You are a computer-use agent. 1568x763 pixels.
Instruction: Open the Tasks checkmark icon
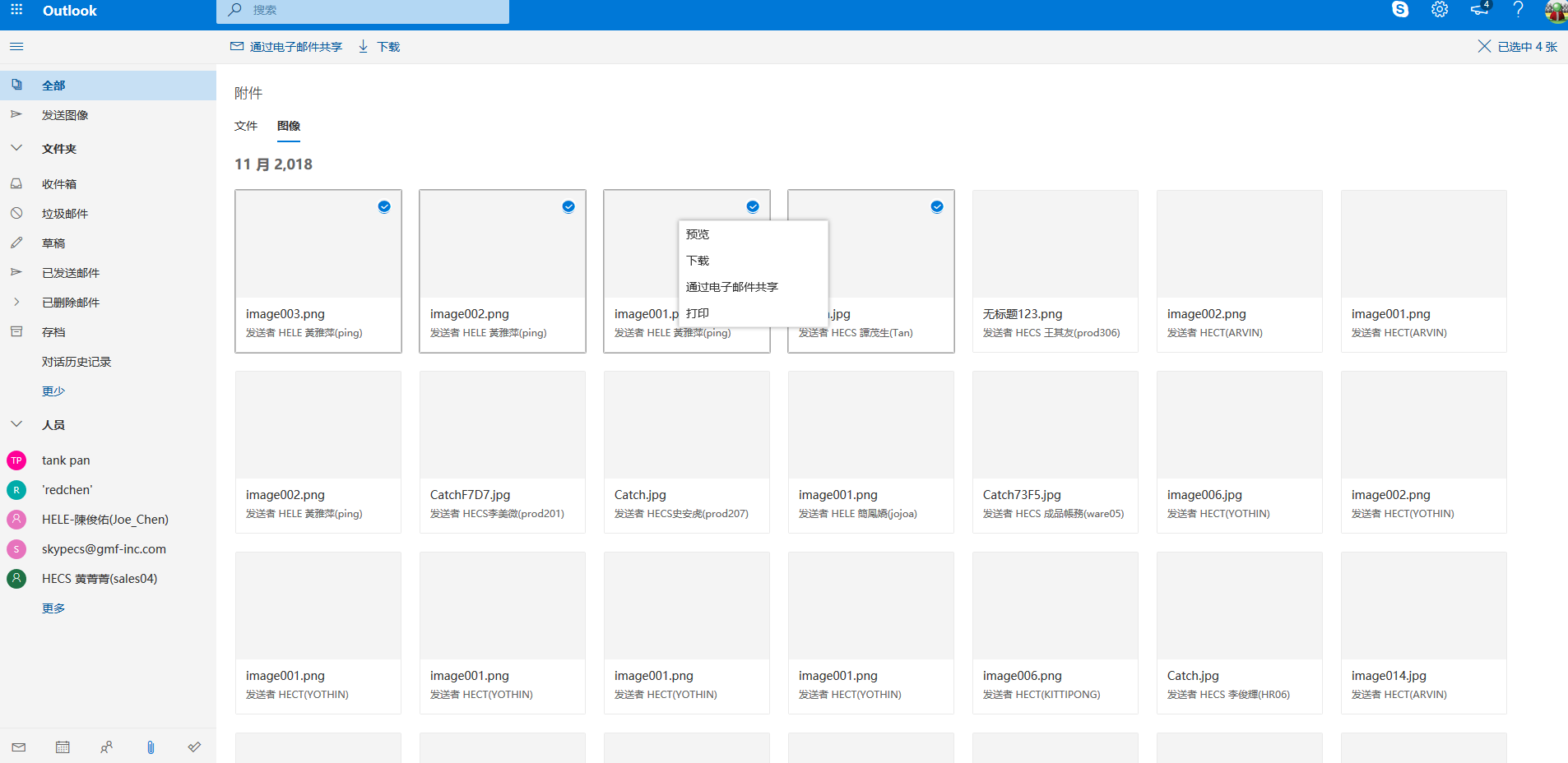194,747
